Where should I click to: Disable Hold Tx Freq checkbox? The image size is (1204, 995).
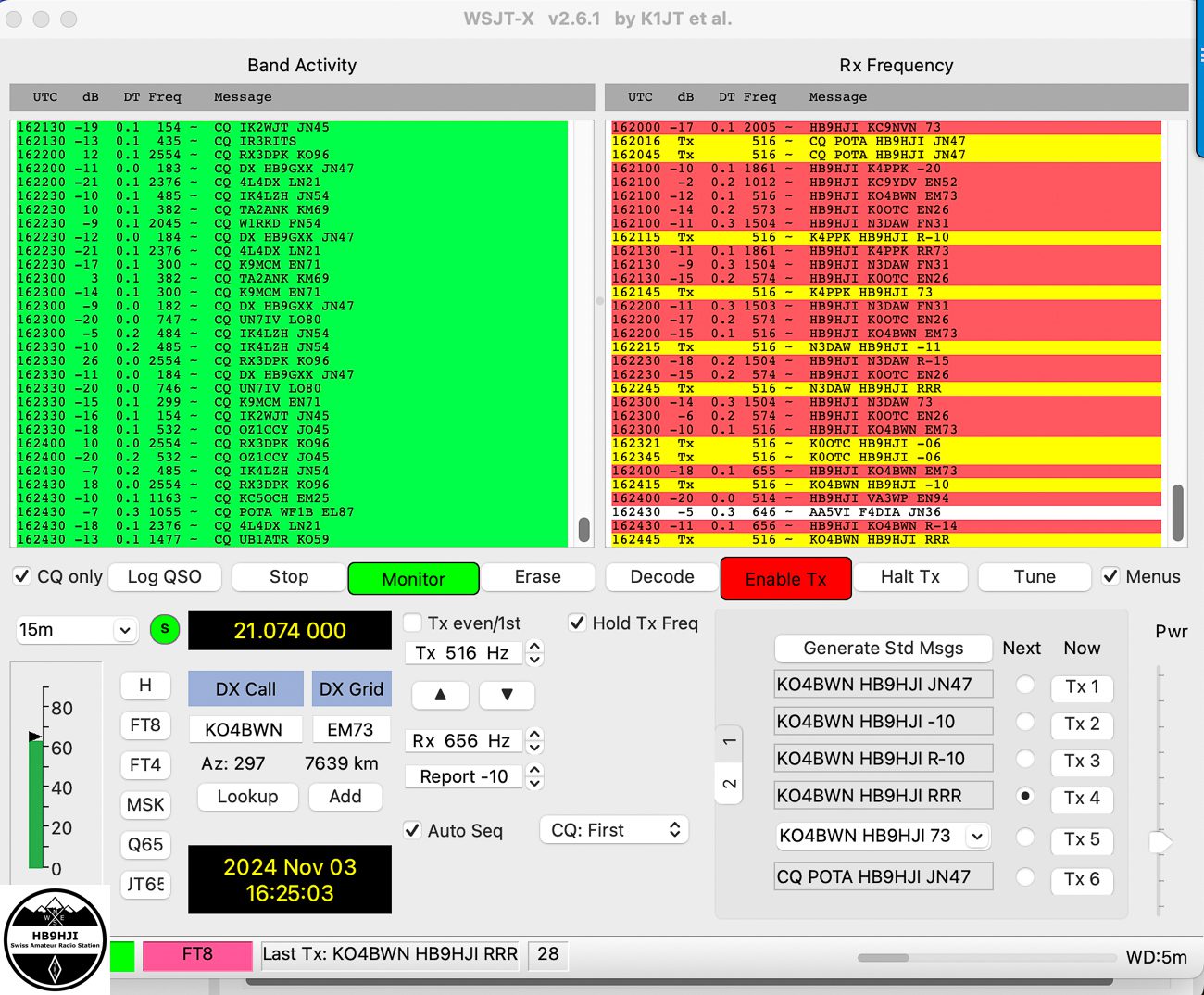(577, 623)
